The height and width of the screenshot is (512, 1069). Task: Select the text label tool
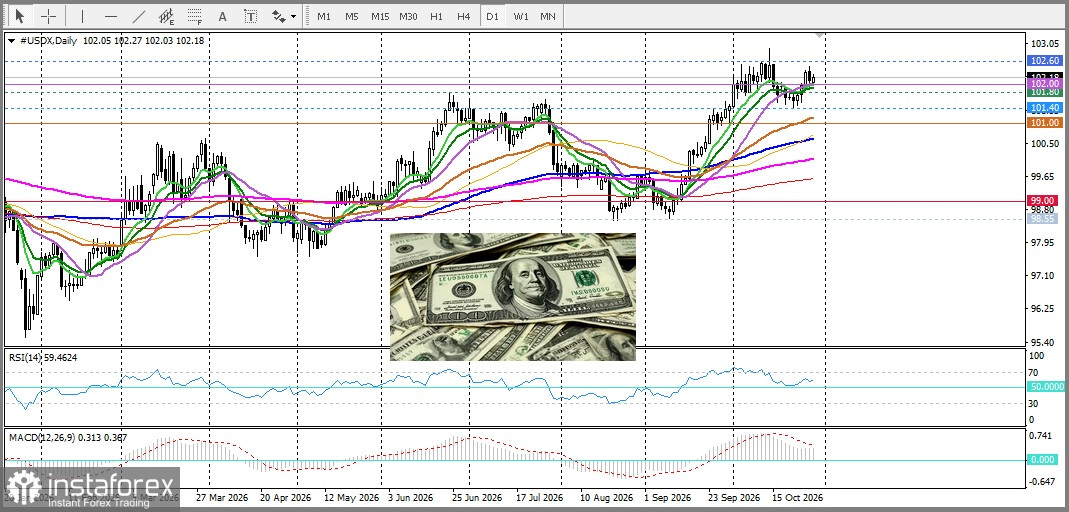(250, 16)
